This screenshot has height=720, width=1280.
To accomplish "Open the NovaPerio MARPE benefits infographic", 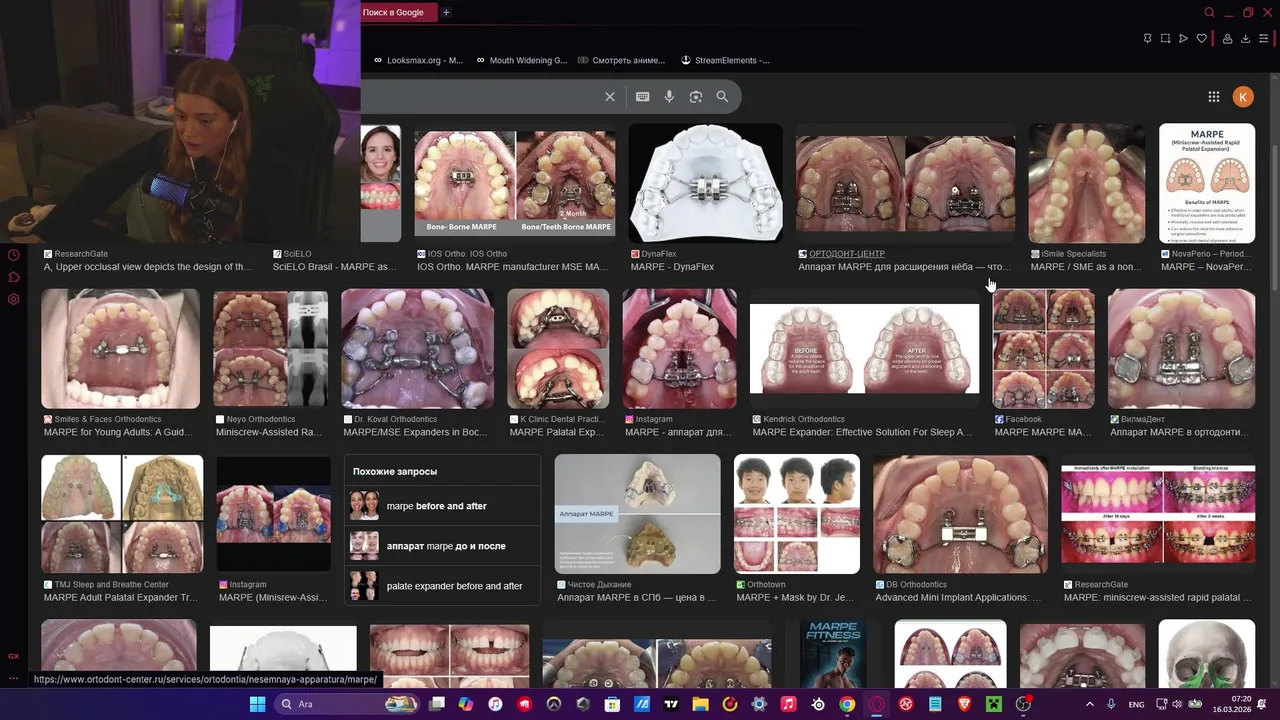I will (1207, 183).
